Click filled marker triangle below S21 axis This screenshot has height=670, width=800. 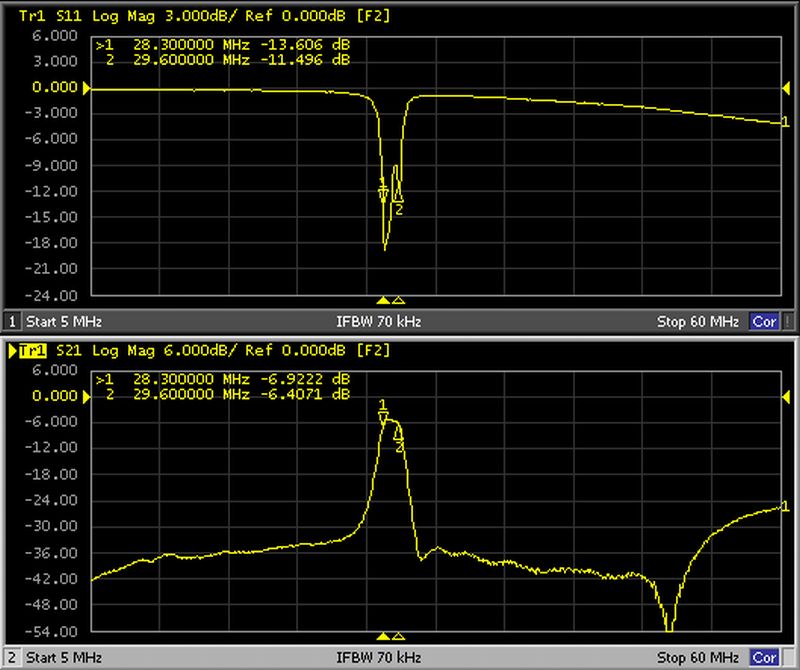coord(382,636)
